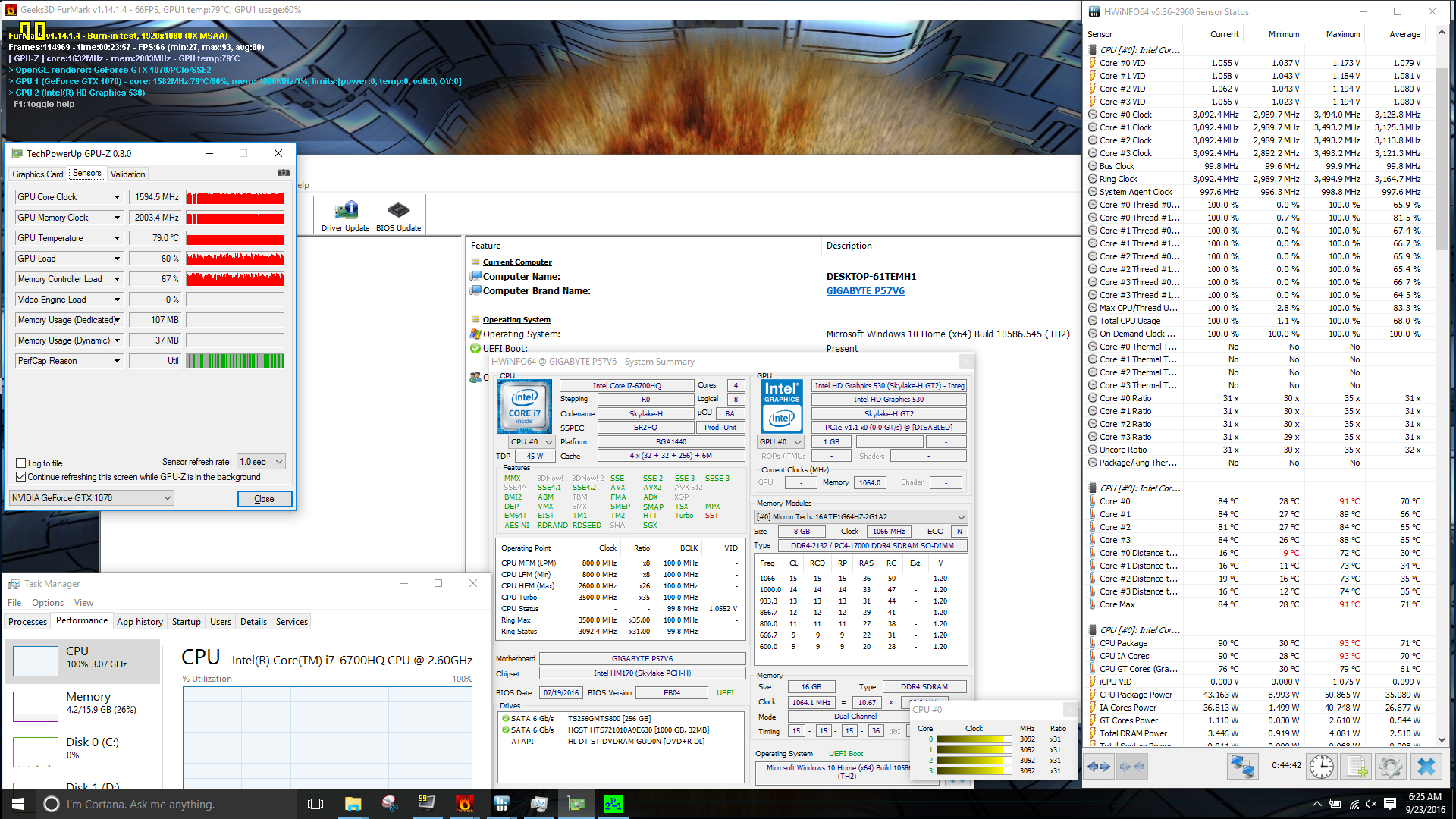Switch to Startup tab in Task Manager
The image size is (1456, 819).
pyautogui.click(x=186, y=622)
